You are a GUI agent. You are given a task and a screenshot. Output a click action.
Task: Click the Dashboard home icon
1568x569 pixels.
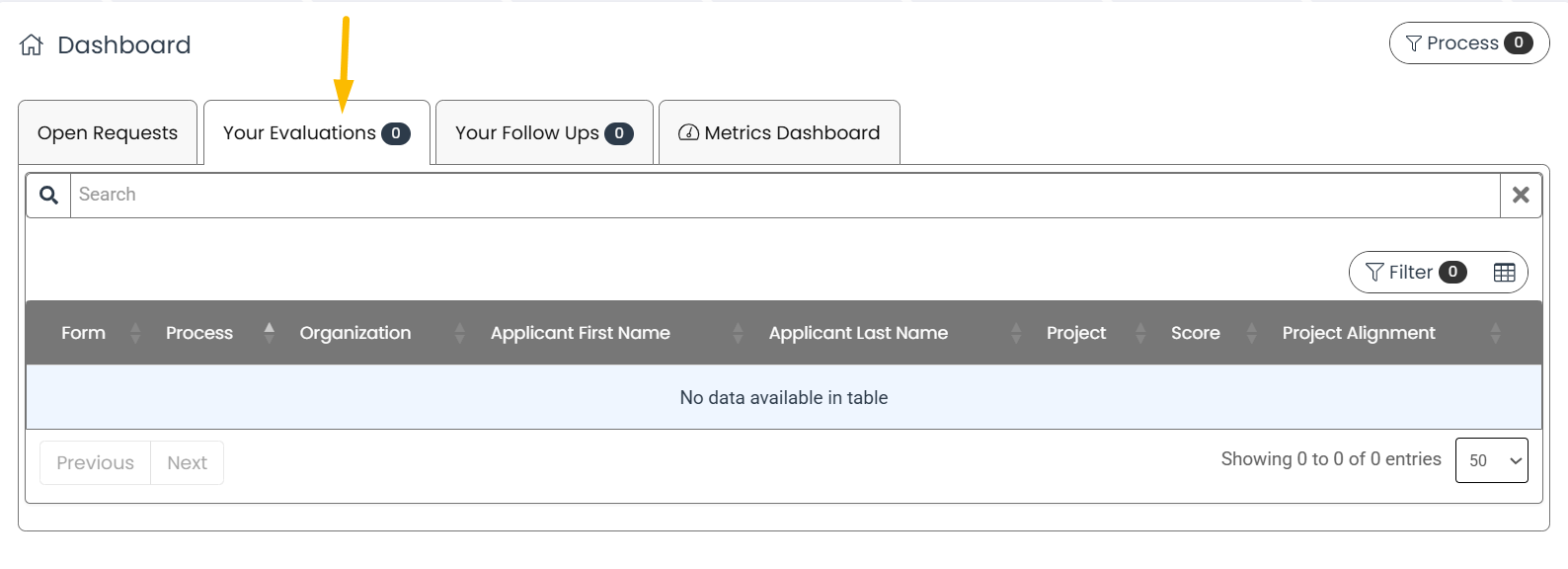pos(32,45)
